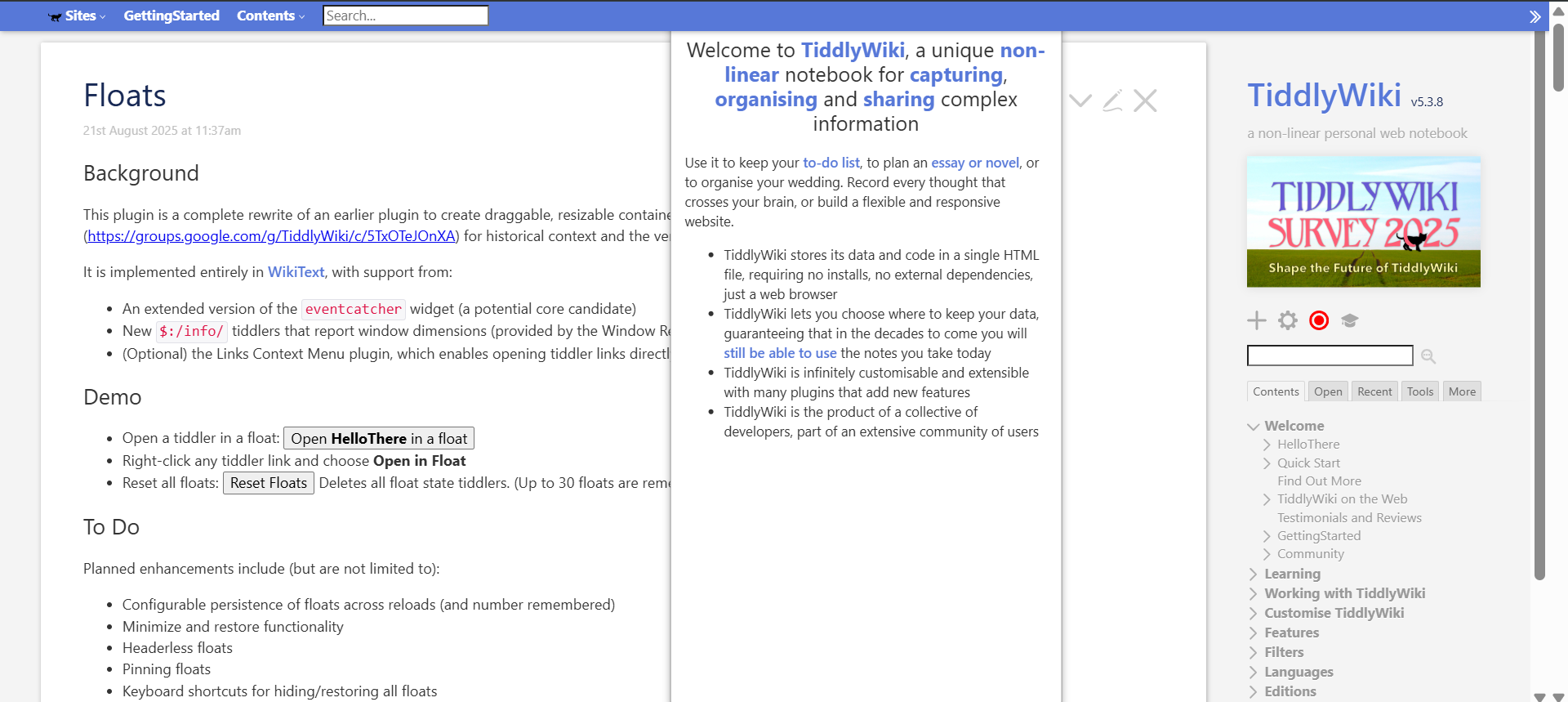This screenshot has width=1568, height=702.
Task: Follow the TiddlyWiki link in the float heading
Action: click(853, 51)
